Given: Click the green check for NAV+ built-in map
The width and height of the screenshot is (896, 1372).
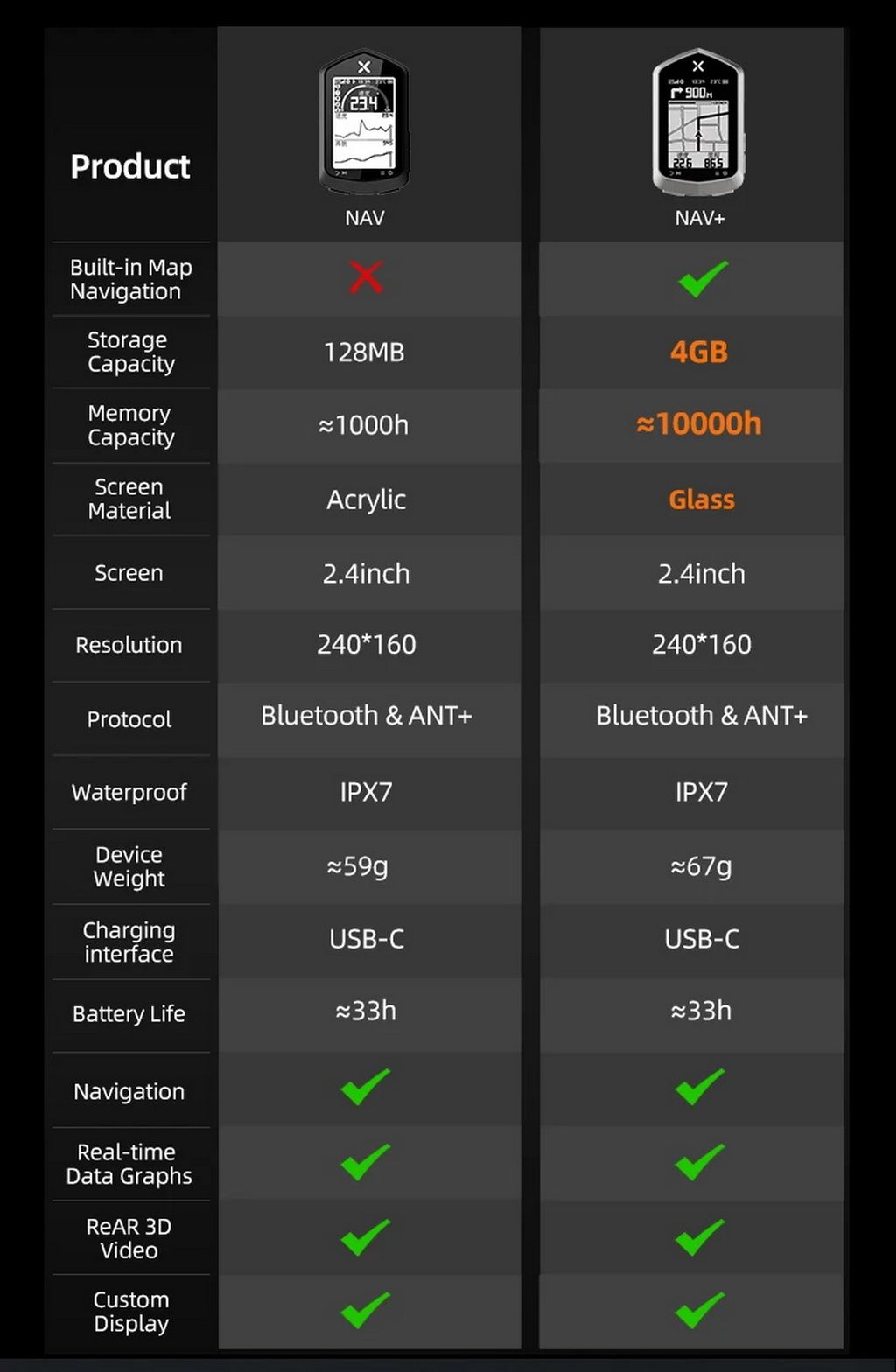Looking at the screenshot, I should [x=702, y=279].
